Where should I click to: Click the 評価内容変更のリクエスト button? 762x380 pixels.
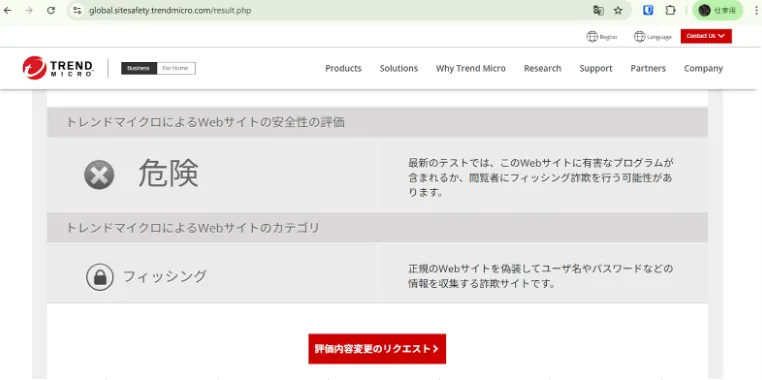(x=377, y=348)
